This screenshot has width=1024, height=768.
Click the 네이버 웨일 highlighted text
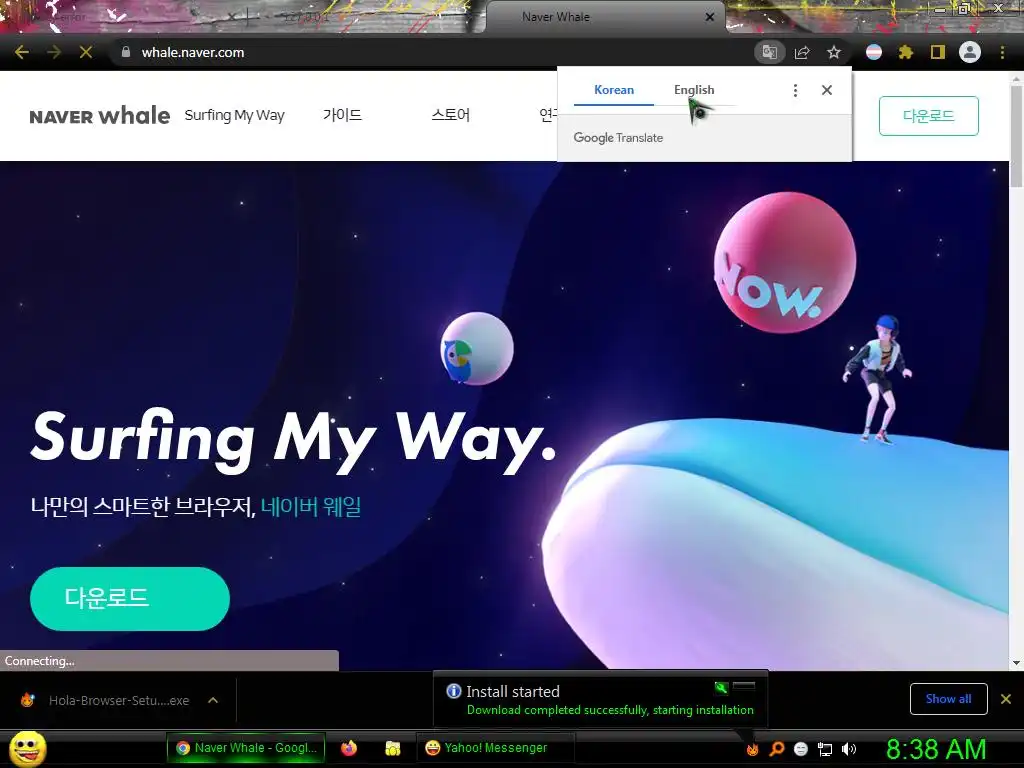coord(311,506)
